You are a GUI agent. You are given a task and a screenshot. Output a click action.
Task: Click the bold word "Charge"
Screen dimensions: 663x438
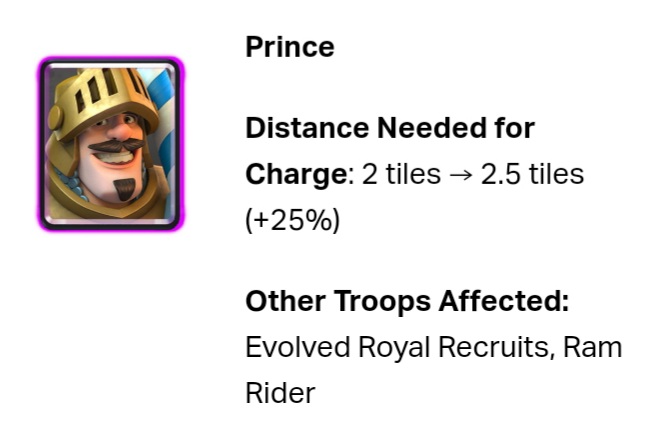click(x=295, y=174)
